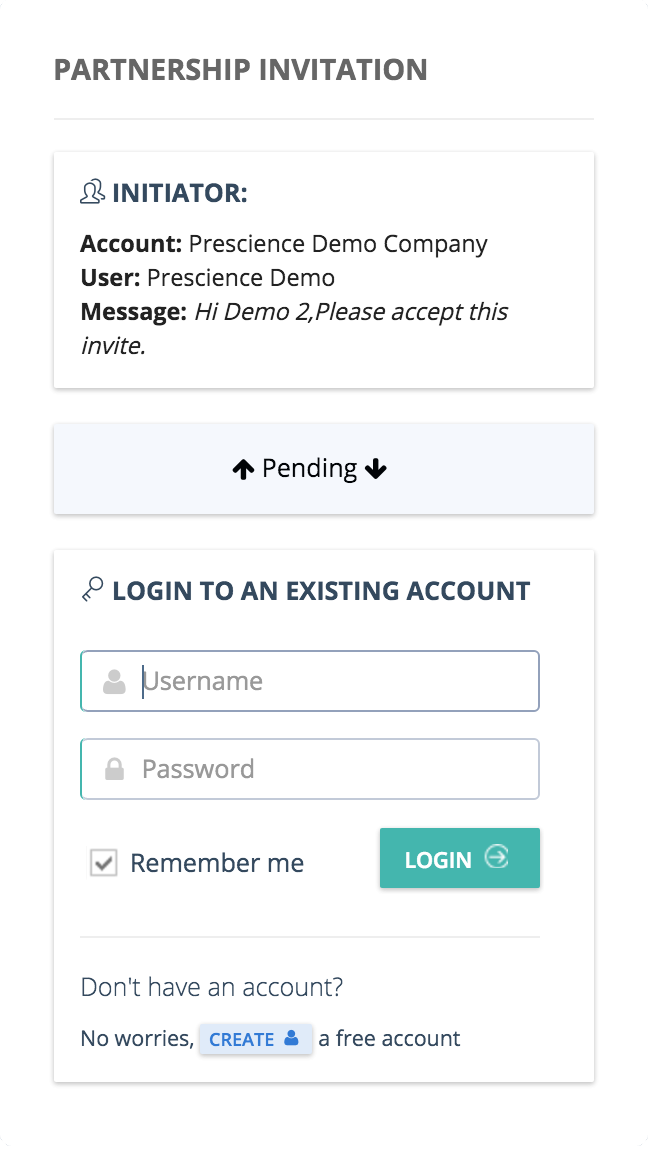
Task: Toggle Remember me via its label
Action: (x=217, y=863)
